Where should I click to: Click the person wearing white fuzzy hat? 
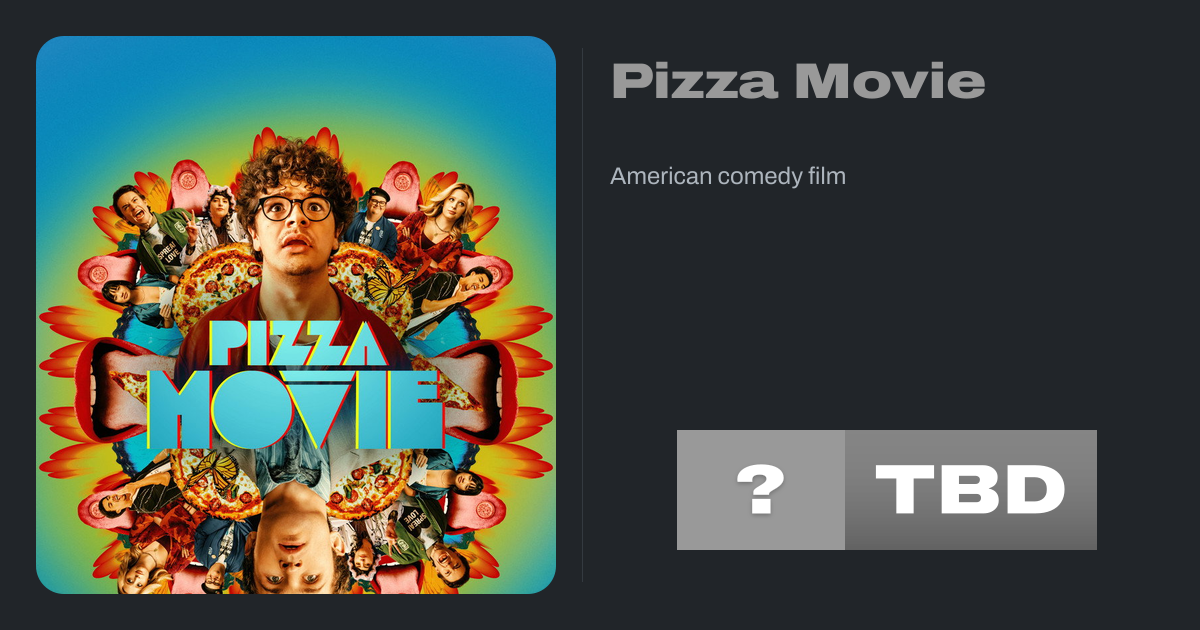[x=218, y=213]
